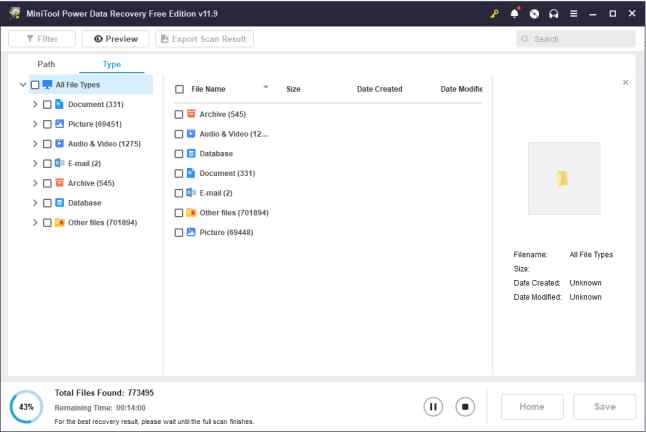Check the E-mail (2) tree checkbox
Screen dimensions: 646x432
[47, 163]
